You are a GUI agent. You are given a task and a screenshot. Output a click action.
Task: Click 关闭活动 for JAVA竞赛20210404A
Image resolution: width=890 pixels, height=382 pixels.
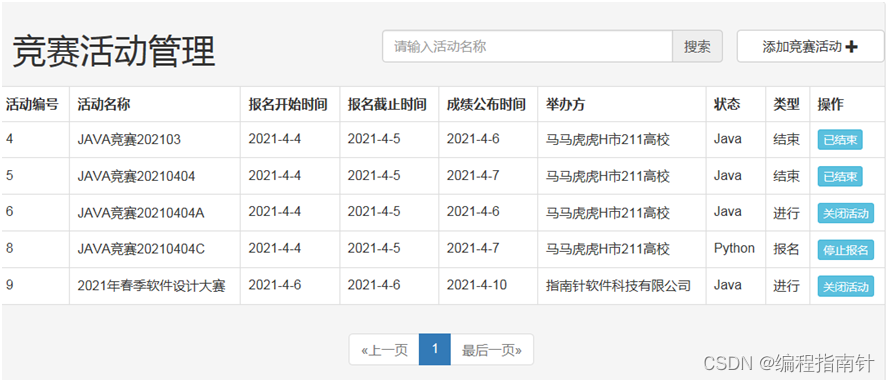(x=846, y=213)
